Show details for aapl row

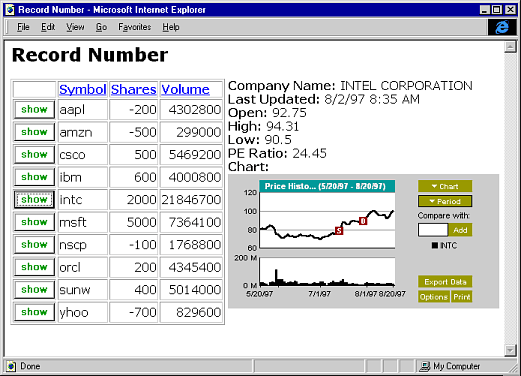pyautogui.click(x=34, y=109)
